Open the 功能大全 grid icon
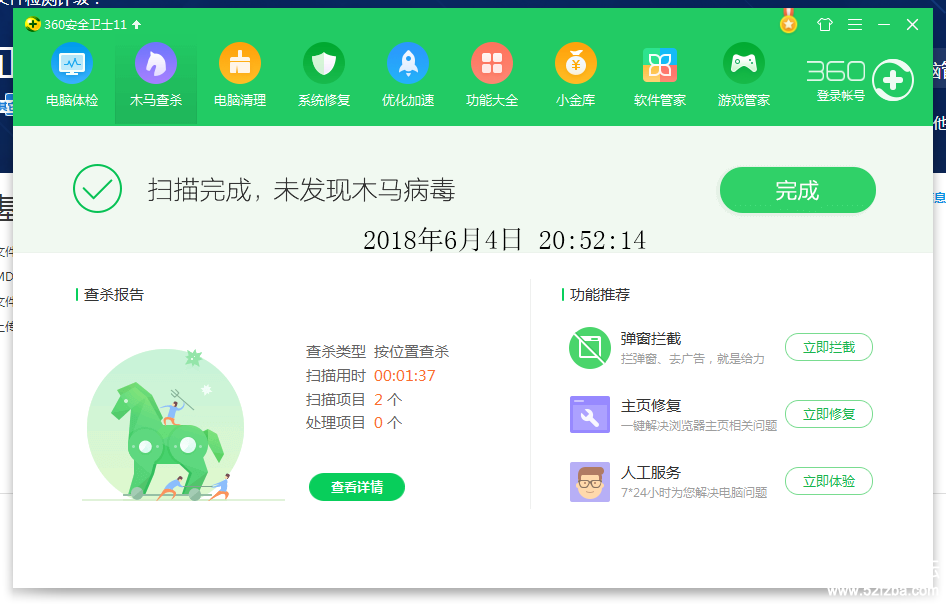This screenshot has width=946, height=604. coord(492,63)
